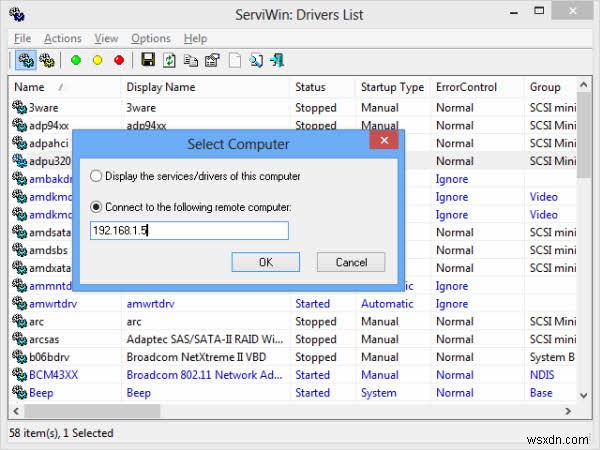This screenshot has height=450, width=600.
Task: Sort by the ErrorControl column header
Action: click(477, 87)
